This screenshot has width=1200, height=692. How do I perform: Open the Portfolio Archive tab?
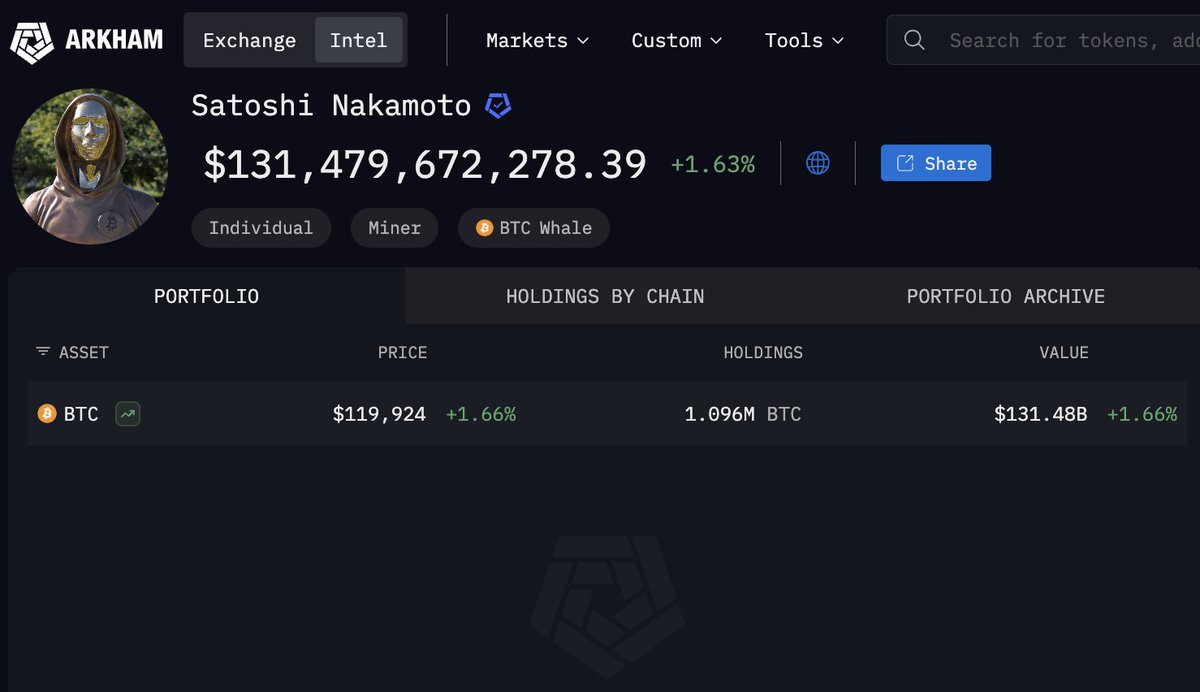point(1005,296)
